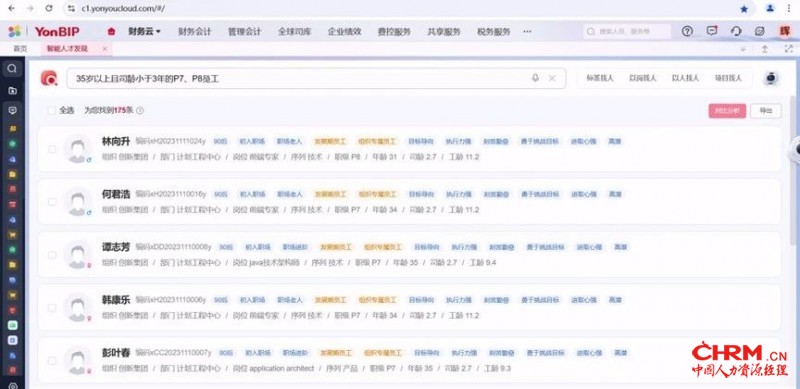Select the checkbox for 谭志芳
Image resolution: width=800 pixels, height=389 pixels.
point(52,255)
